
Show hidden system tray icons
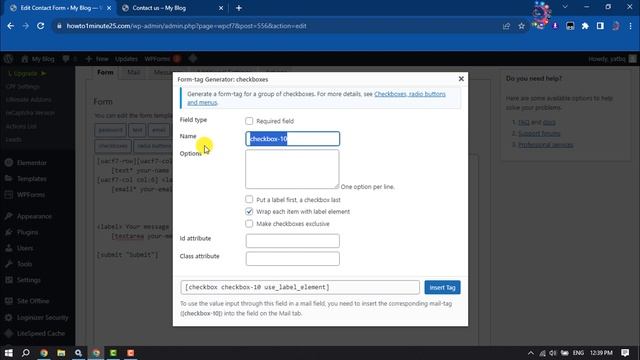[531, 353]
